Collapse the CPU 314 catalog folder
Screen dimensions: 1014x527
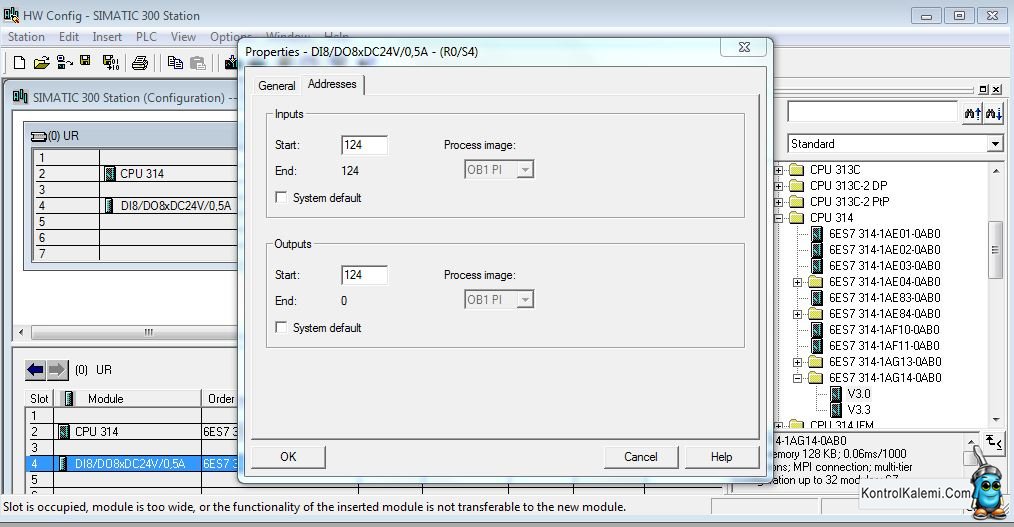click(779, 218)
